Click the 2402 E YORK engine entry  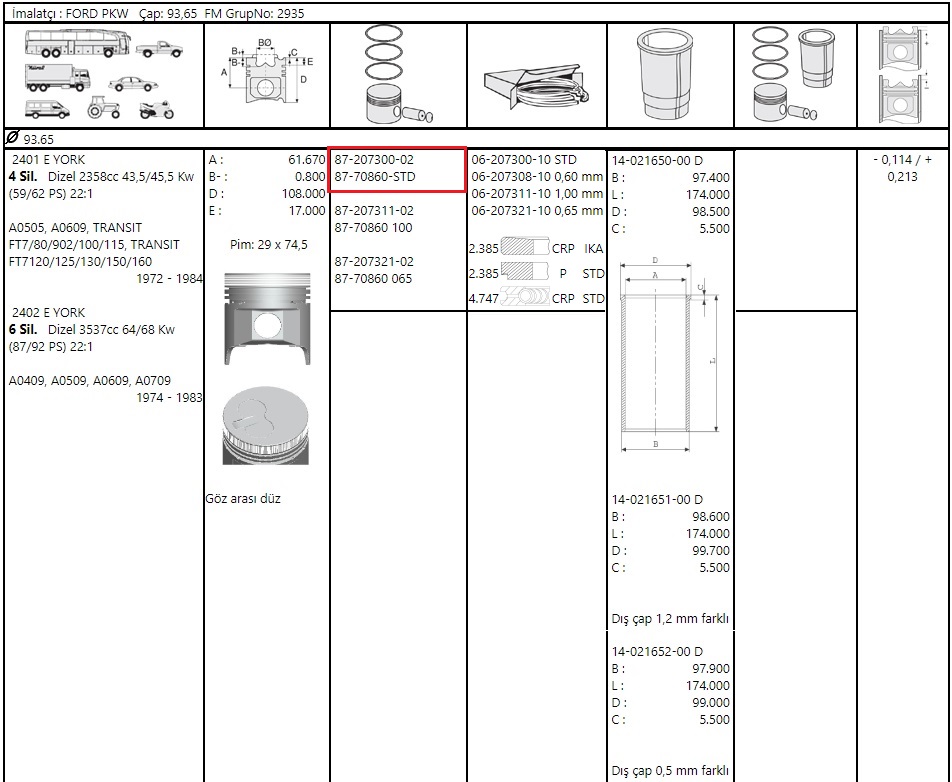coord(49,313)
